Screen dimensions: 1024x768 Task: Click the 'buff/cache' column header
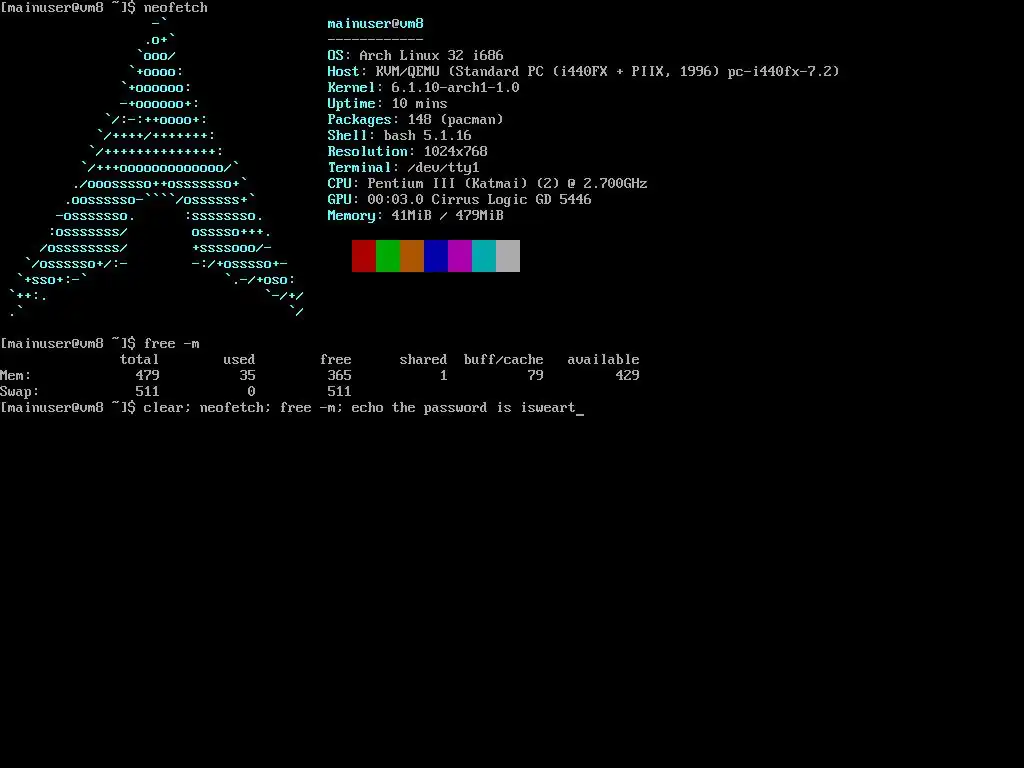click(x=504, y=359)
